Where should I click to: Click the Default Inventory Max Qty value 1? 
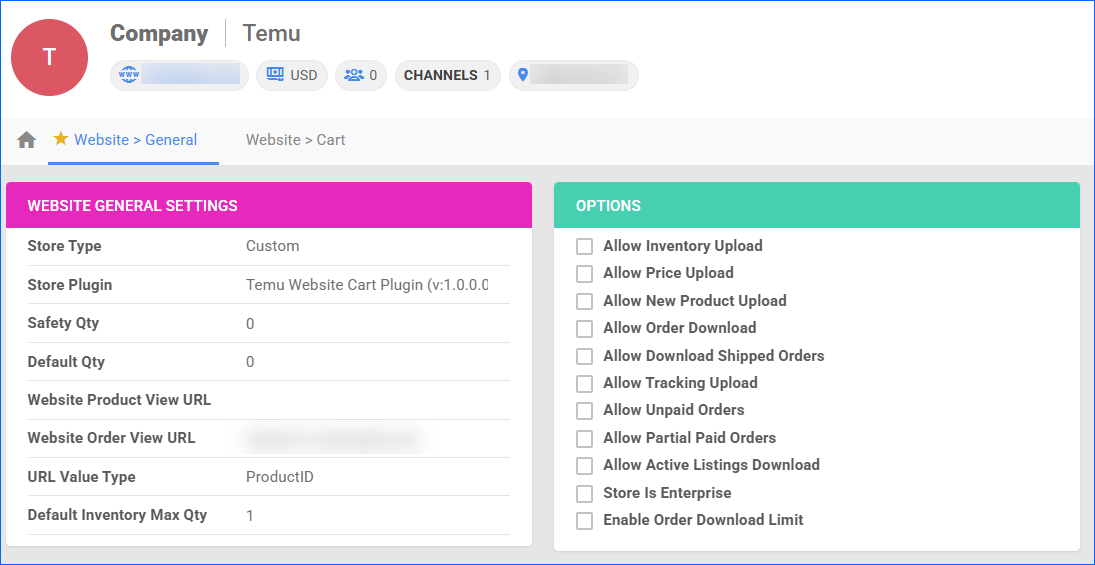(250, 515)
